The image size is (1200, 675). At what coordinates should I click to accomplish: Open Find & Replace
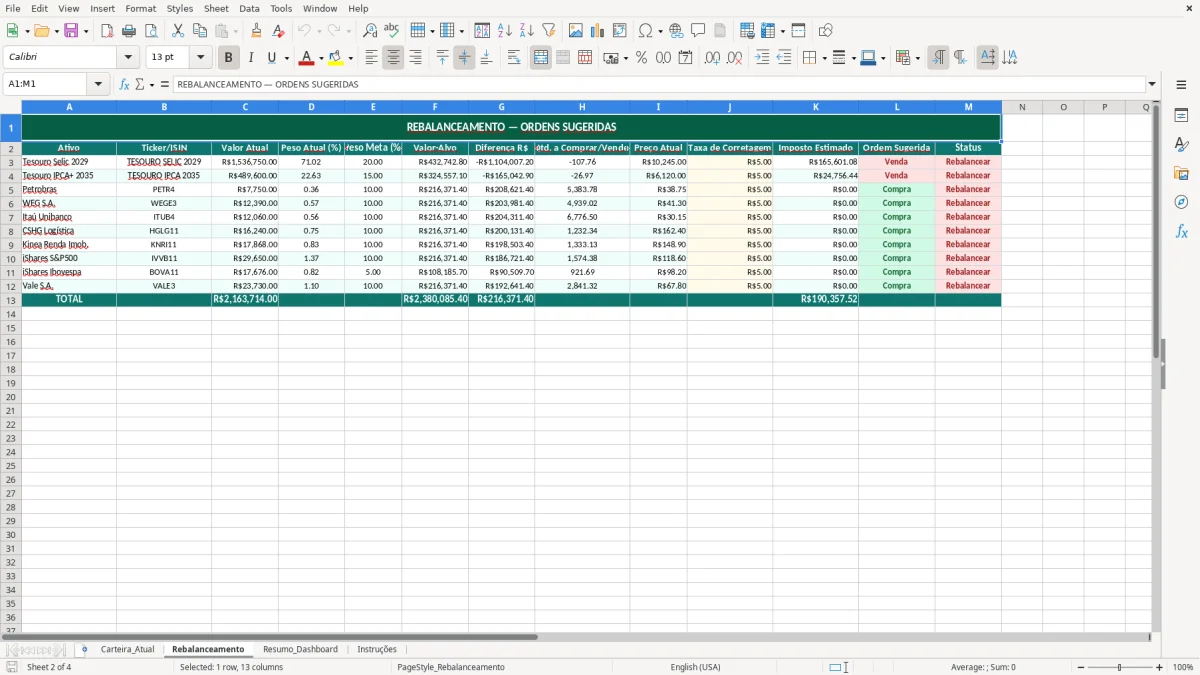pos(370,31)
